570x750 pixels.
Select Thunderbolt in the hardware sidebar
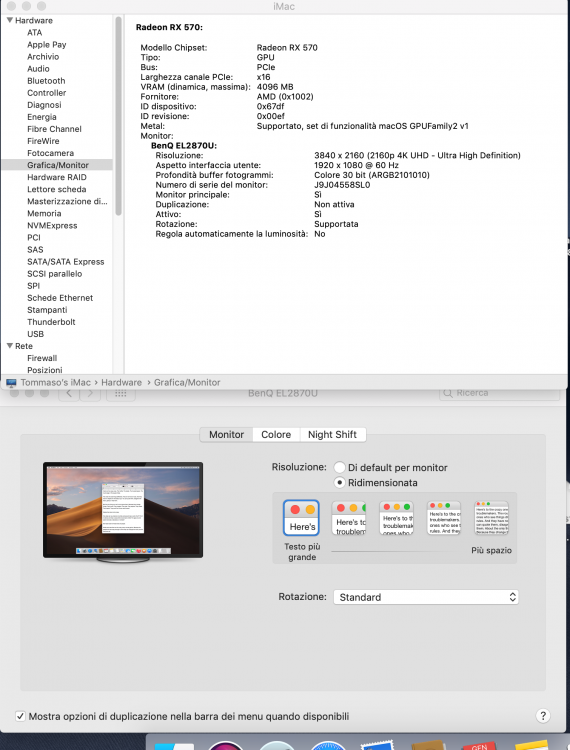point(51,322)
